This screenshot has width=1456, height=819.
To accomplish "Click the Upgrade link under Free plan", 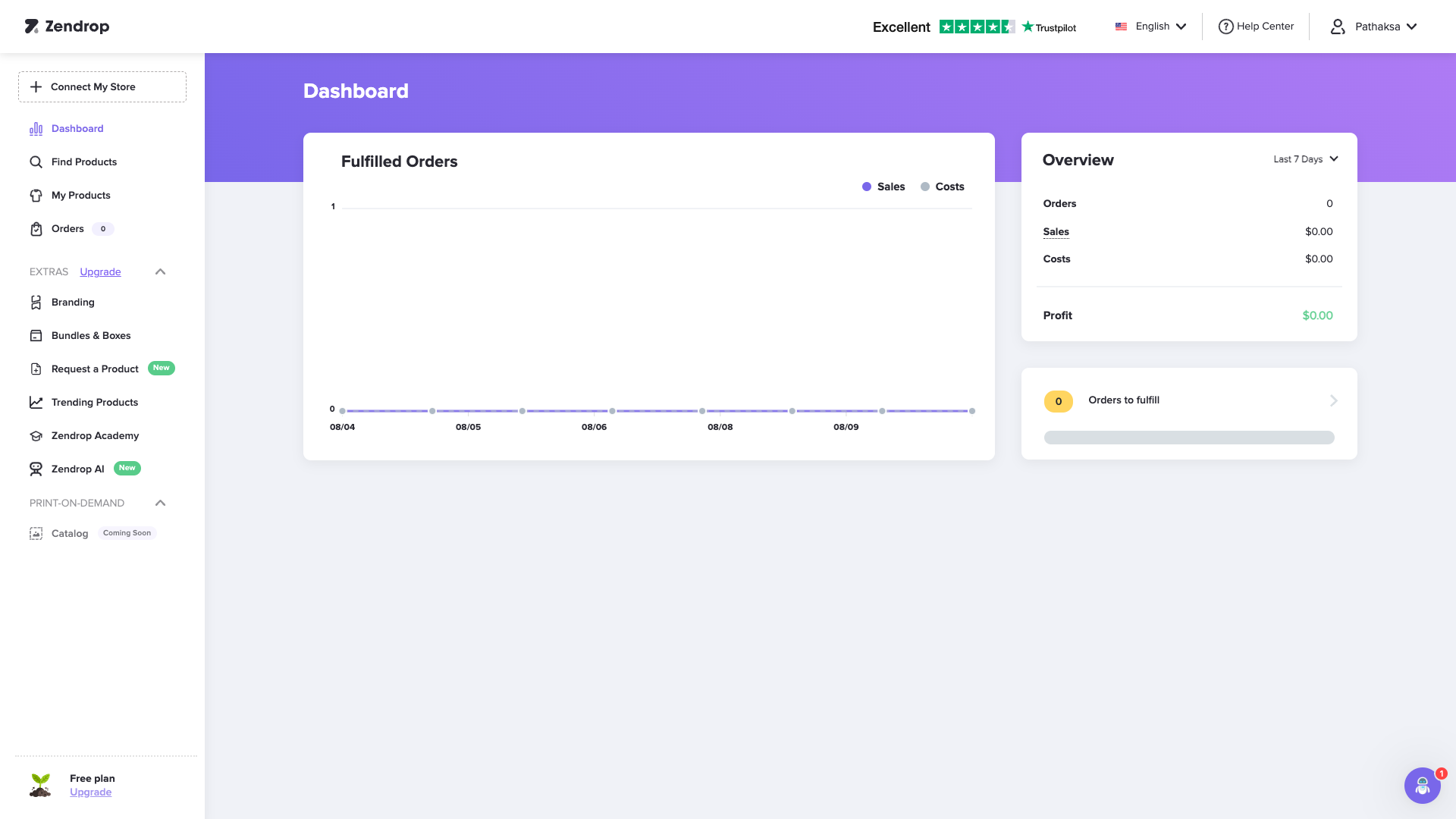I will (90, 792).
